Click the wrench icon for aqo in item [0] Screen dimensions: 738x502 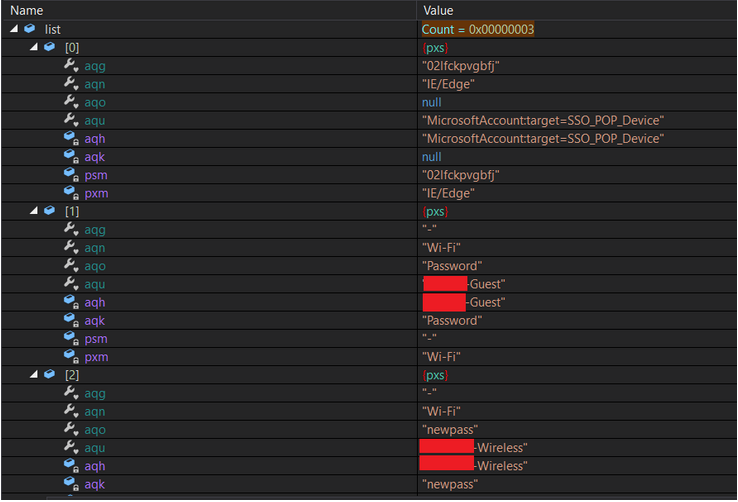(x=70, y=102)
